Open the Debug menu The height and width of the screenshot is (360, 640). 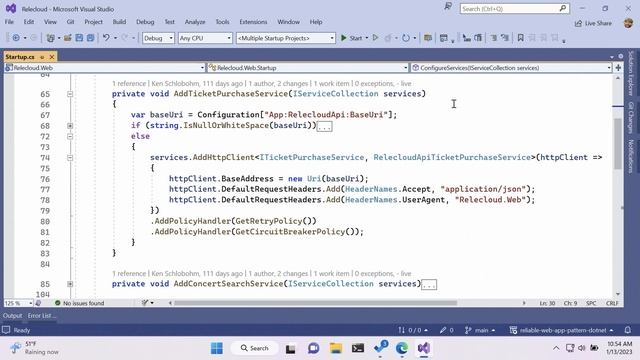click(145, 22)
